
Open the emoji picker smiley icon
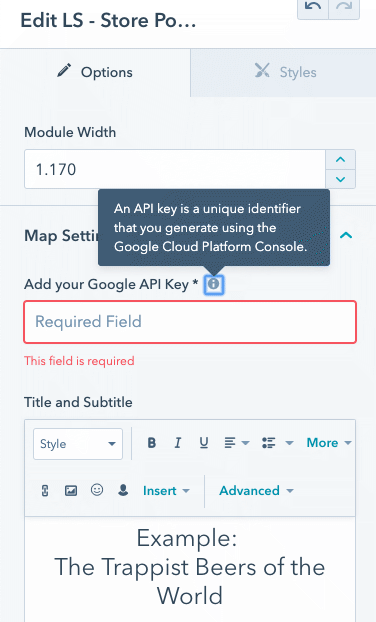coord(97,490)
